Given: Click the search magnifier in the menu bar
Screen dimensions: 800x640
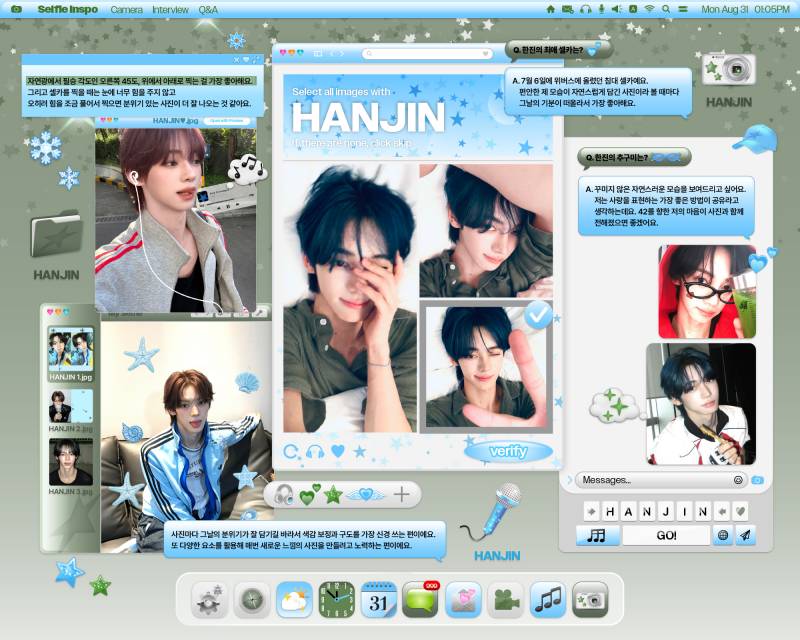Looking at the screenshot, I should (666, 9).
